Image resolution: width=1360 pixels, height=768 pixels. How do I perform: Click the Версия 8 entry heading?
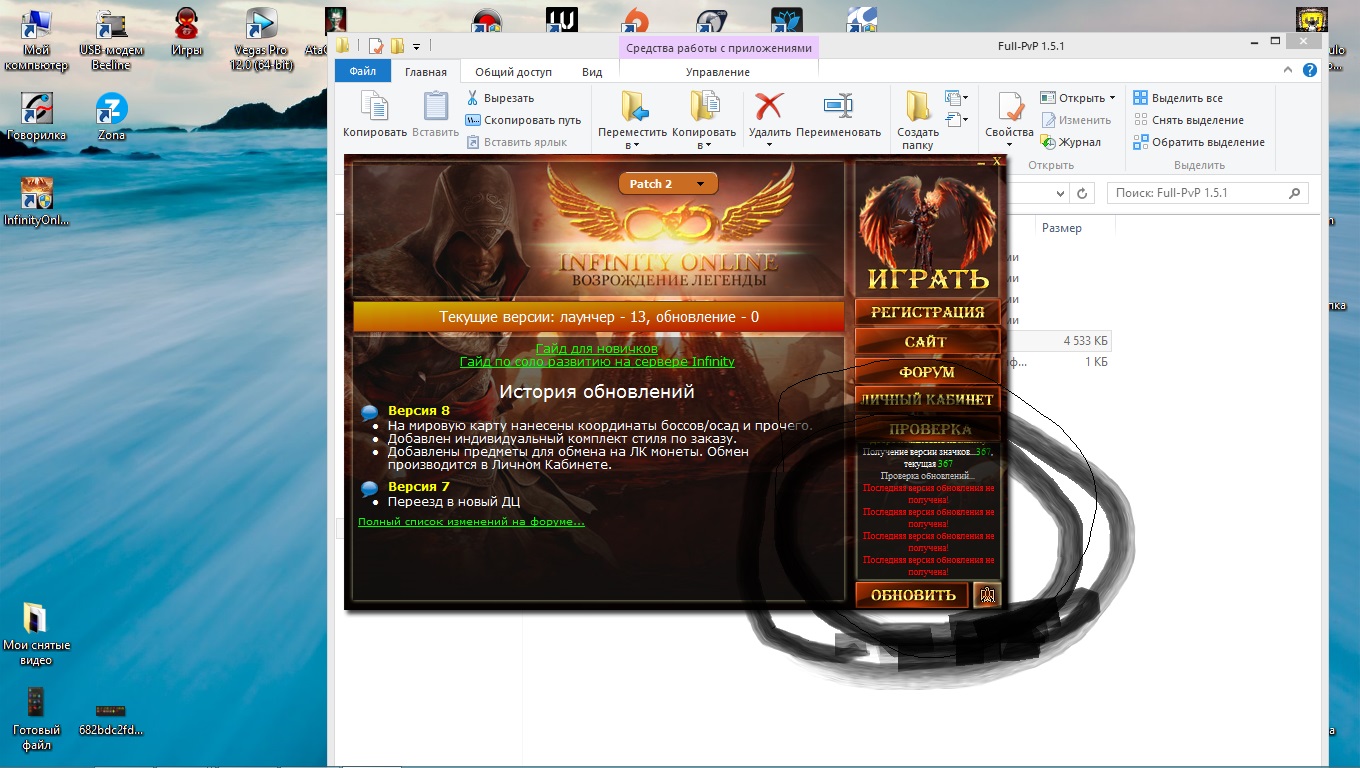click(419, 411)
